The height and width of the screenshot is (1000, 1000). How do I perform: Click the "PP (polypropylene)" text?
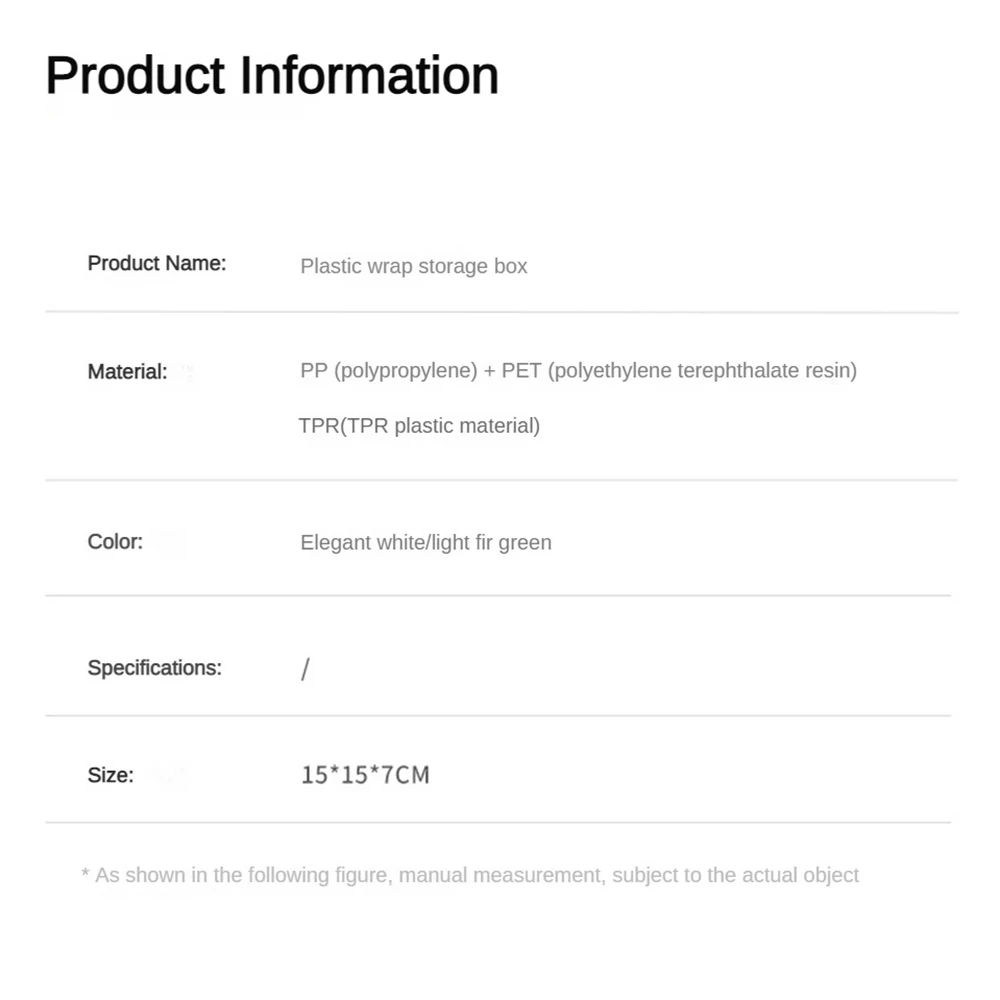tap(389, 371)
